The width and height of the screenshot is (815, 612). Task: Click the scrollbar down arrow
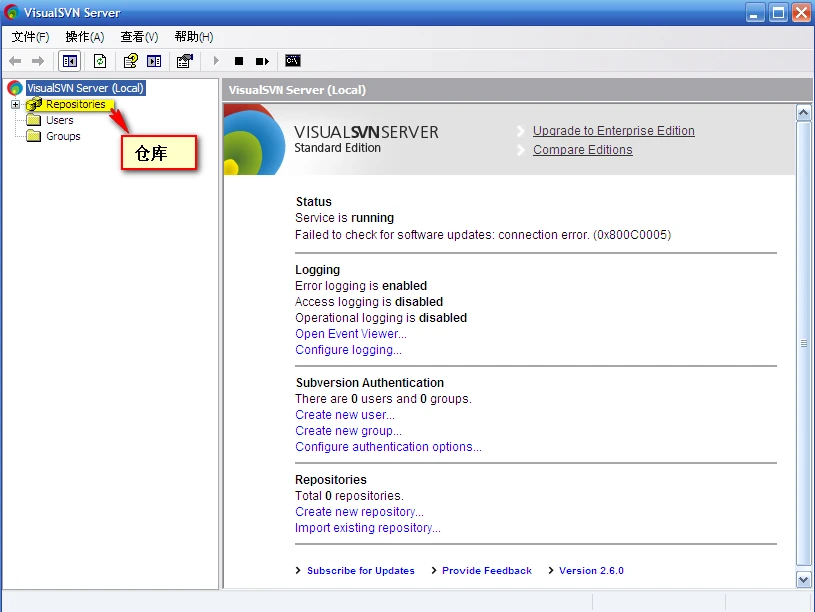804,579
